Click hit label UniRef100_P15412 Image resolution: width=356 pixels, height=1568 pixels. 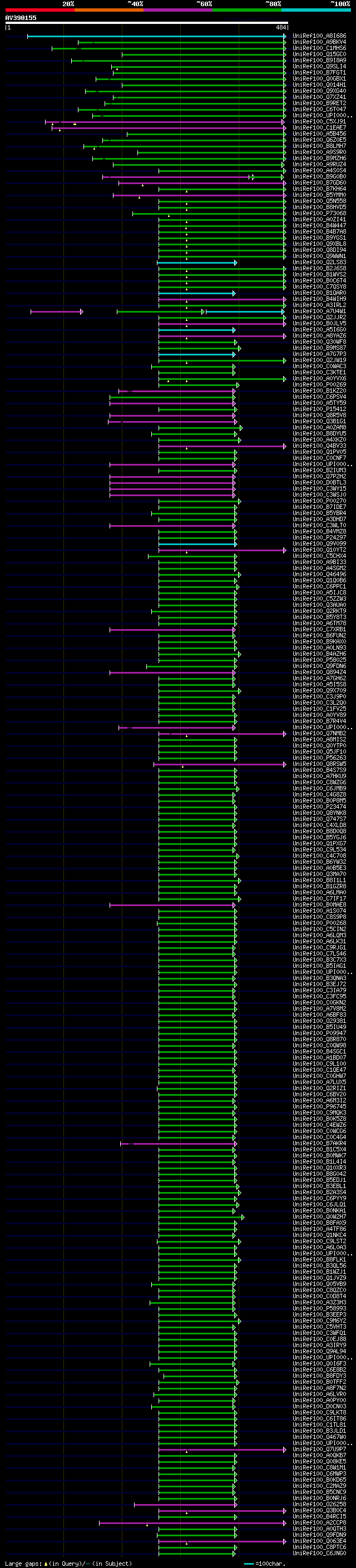pyautogui.click(x=319, y=409)
